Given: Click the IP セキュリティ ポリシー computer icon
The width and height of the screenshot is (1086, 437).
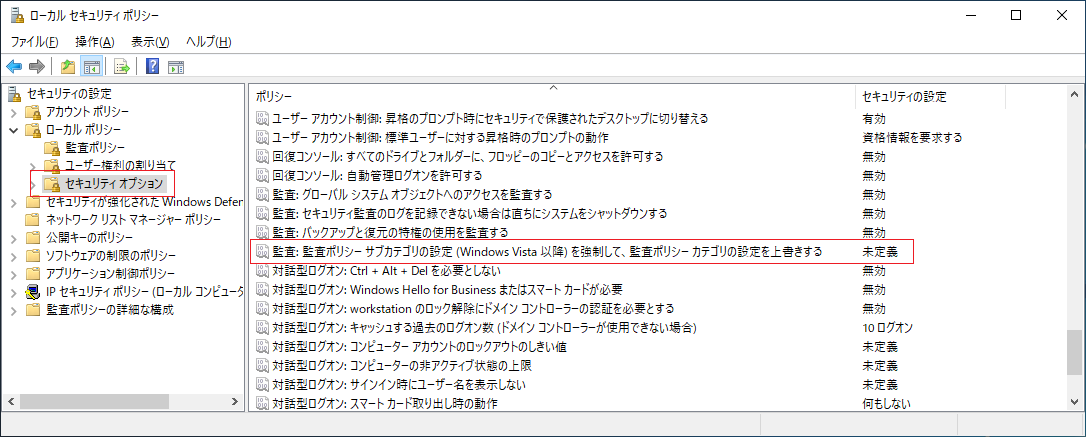Looking at the screenshot, I should click(x=33, y=291).
